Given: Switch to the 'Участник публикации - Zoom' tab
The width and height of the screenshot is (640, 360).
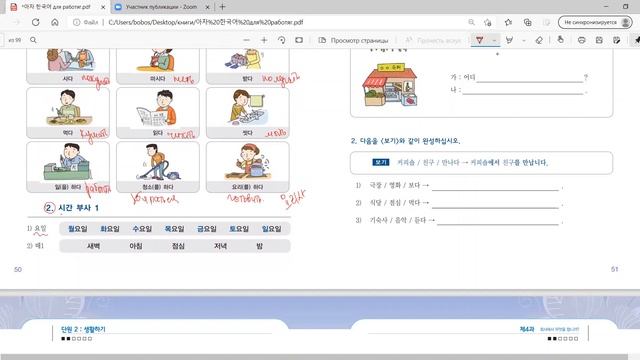Looking at the screenshot, I should click(x=161, y=7).
